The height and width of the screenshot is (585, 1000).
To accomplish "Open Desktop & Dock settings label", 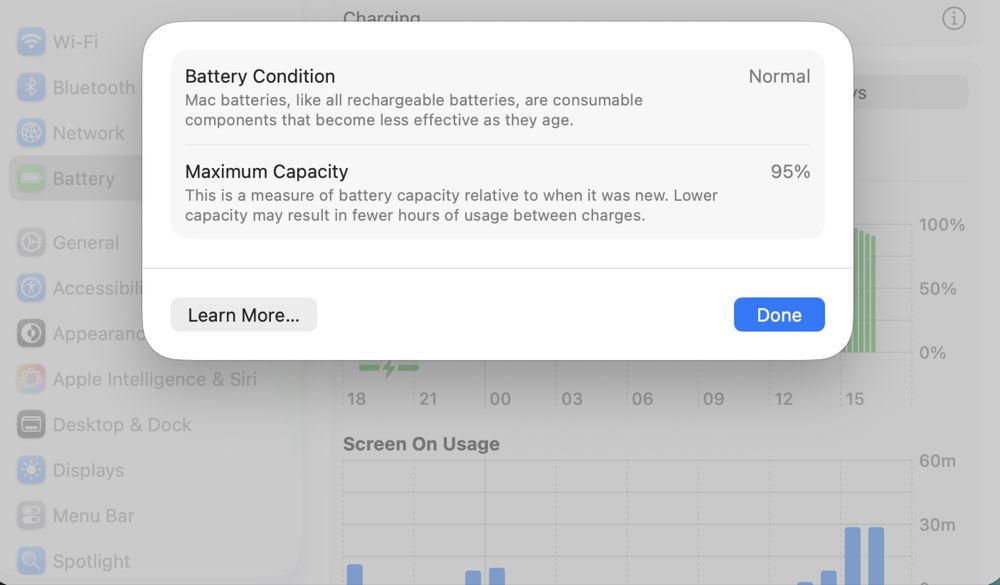I will pyautogui.click(x=122, y=425).
